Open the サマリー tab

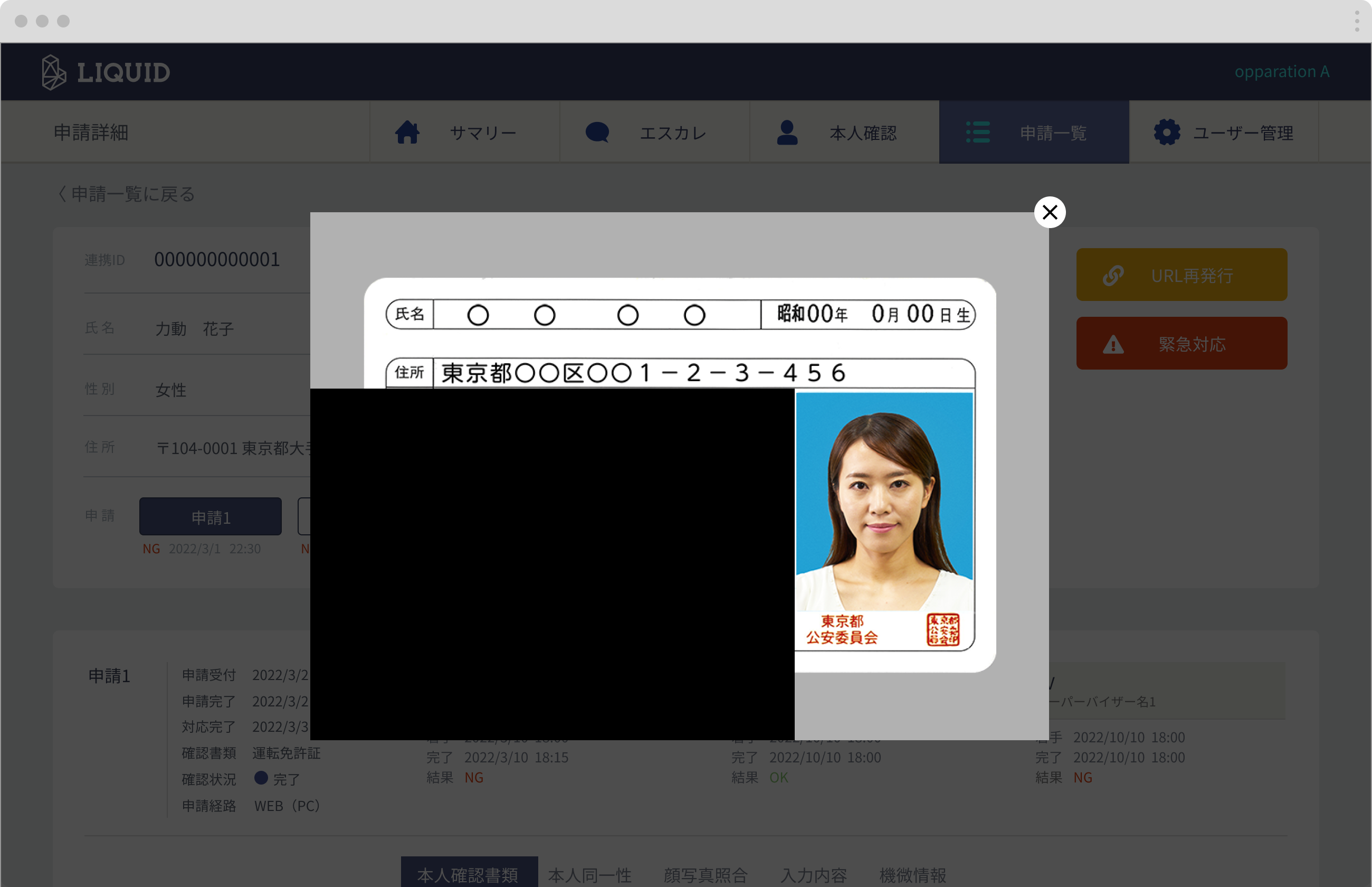pos(464,133)
